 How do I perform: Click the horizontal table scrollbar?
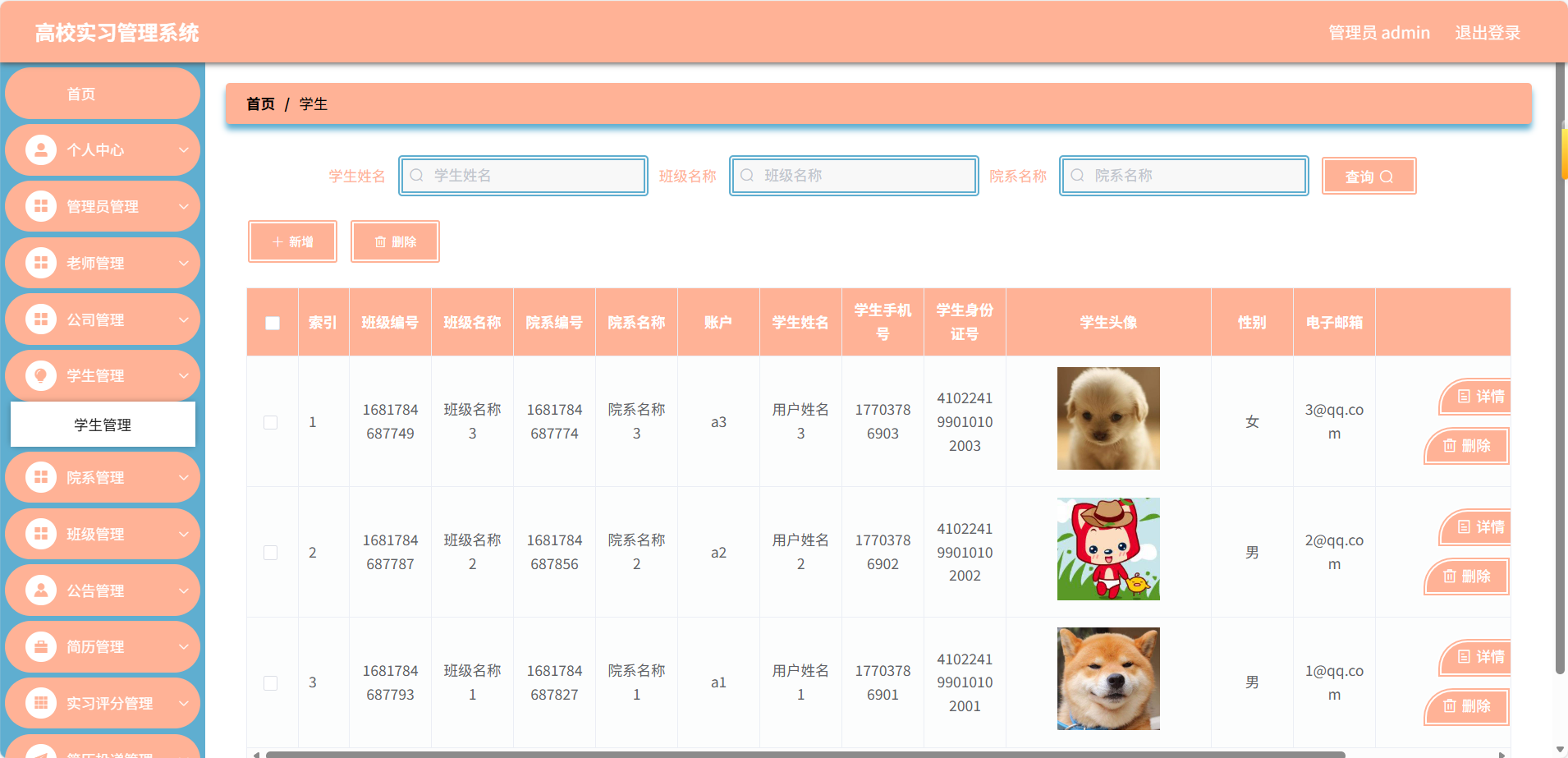[x=805, y=754]
